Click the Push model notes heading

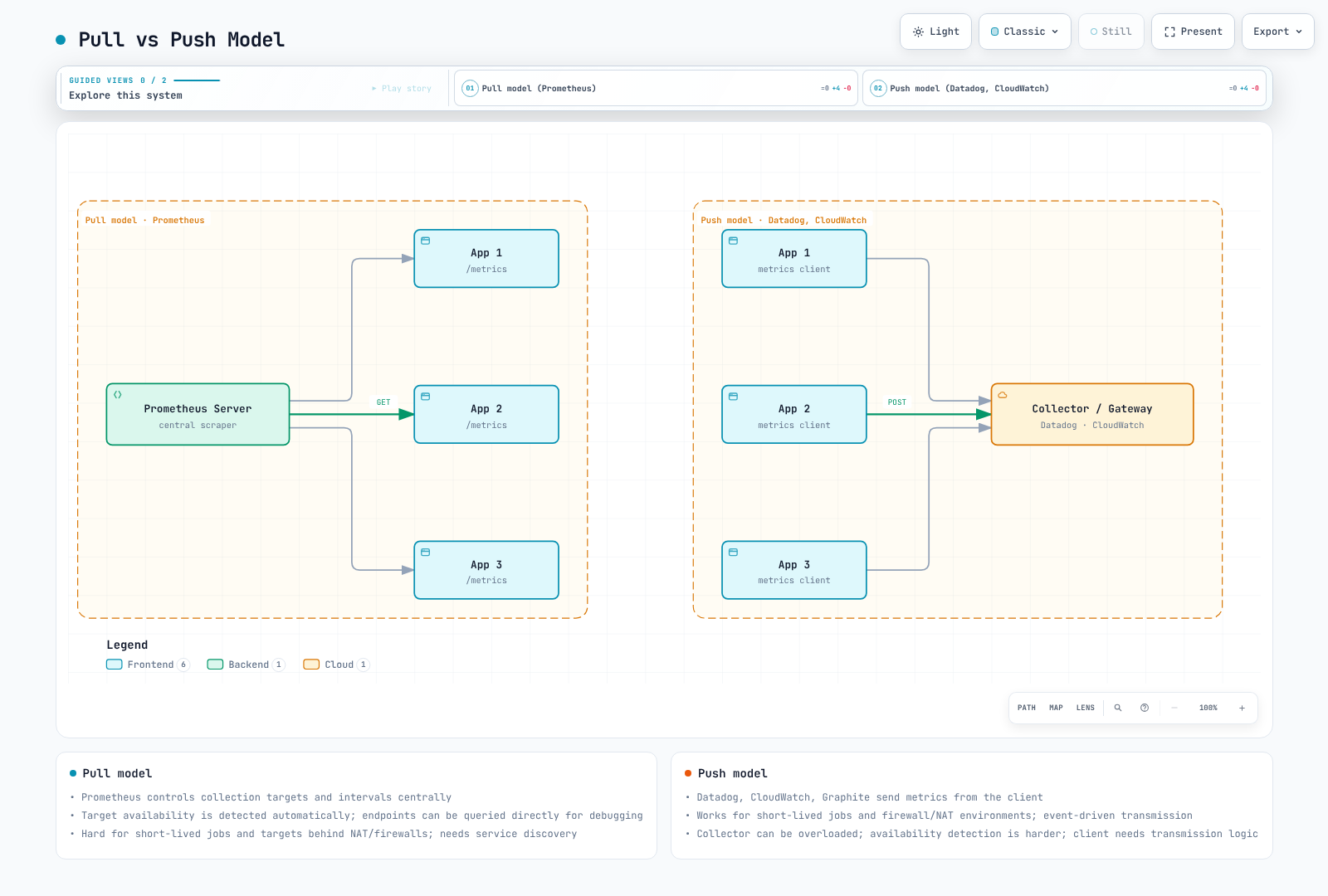point(733,773)
